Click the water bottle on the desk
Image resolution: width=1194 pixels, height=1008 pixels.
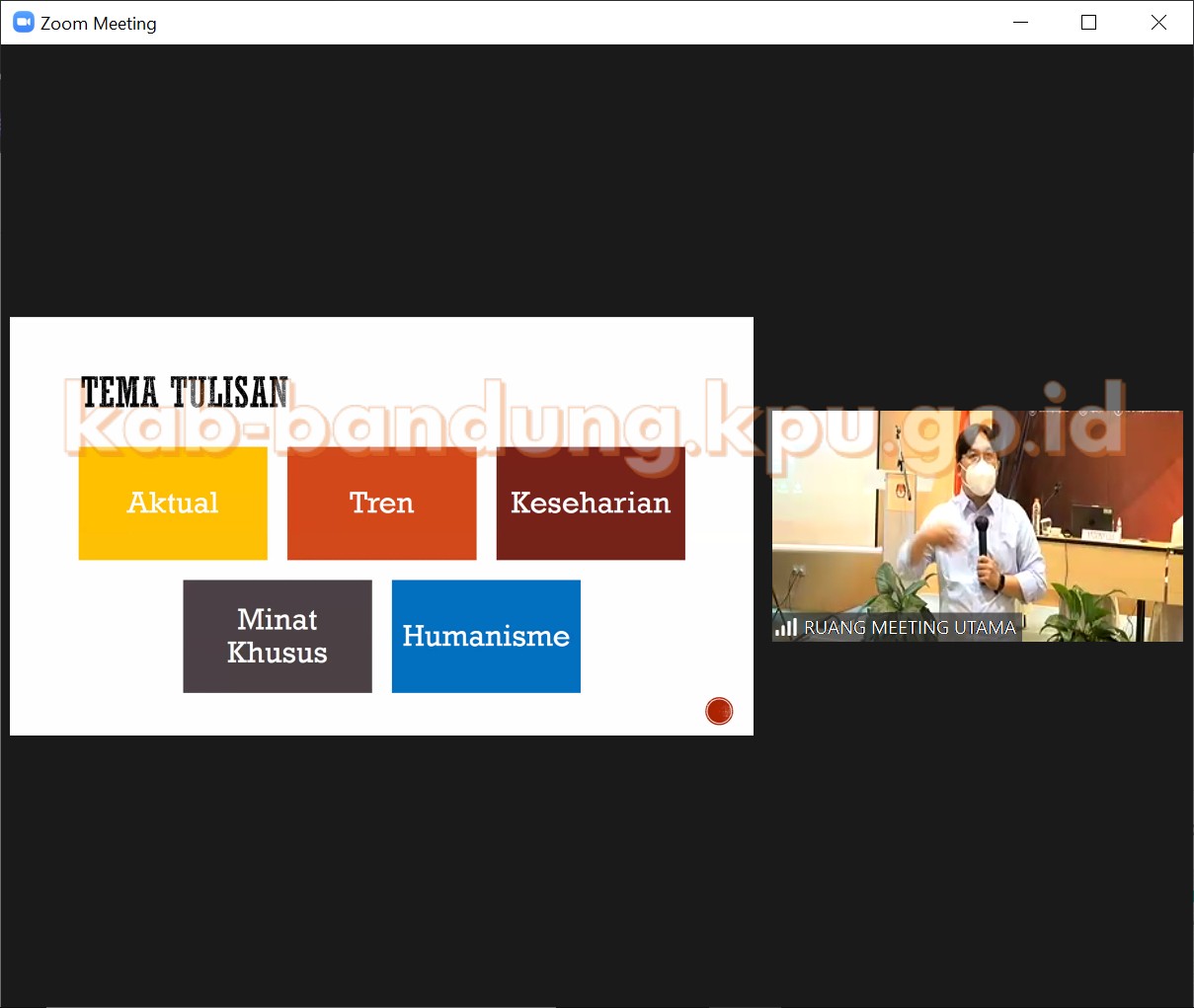tap(1036, 510)
